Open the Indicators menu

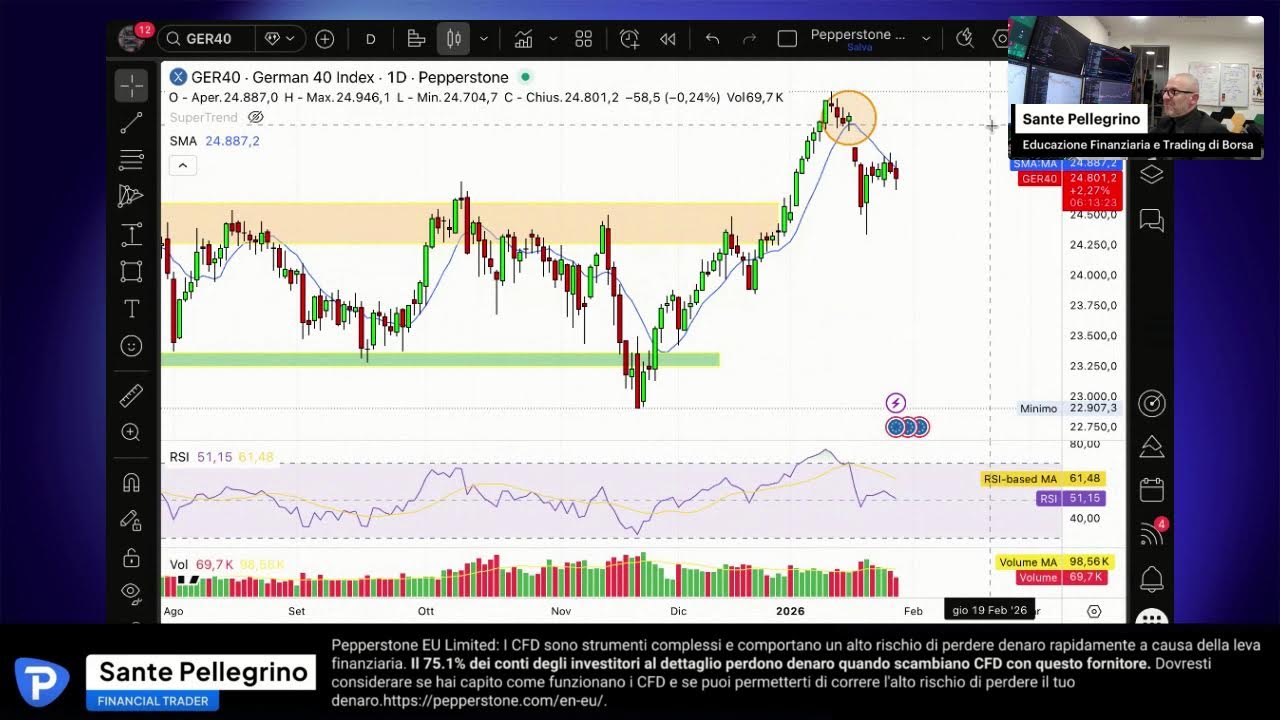[523, 39]
